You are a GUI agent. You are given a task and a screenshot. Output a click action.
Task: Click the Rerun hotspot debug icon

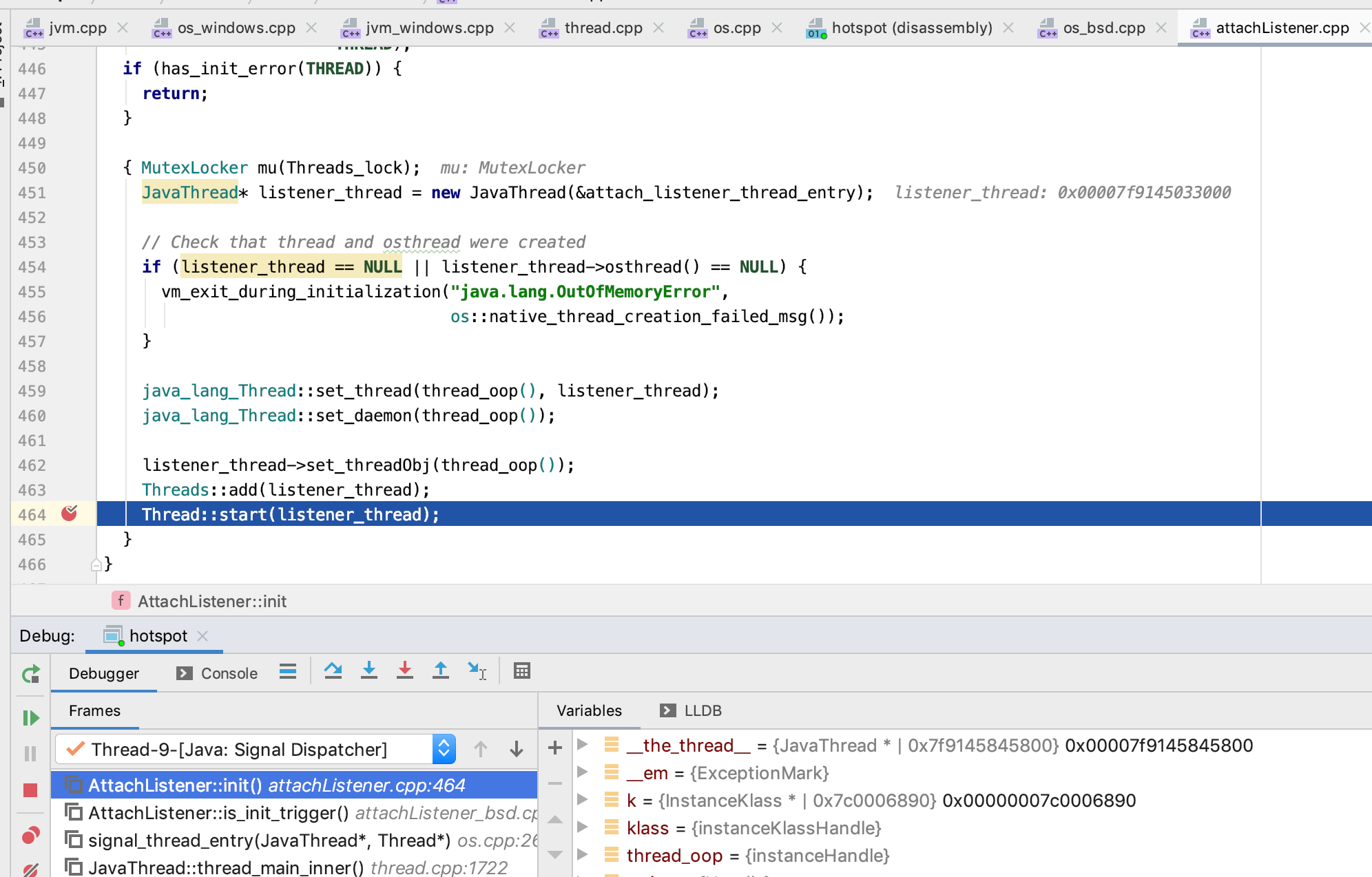pos(30,674)
